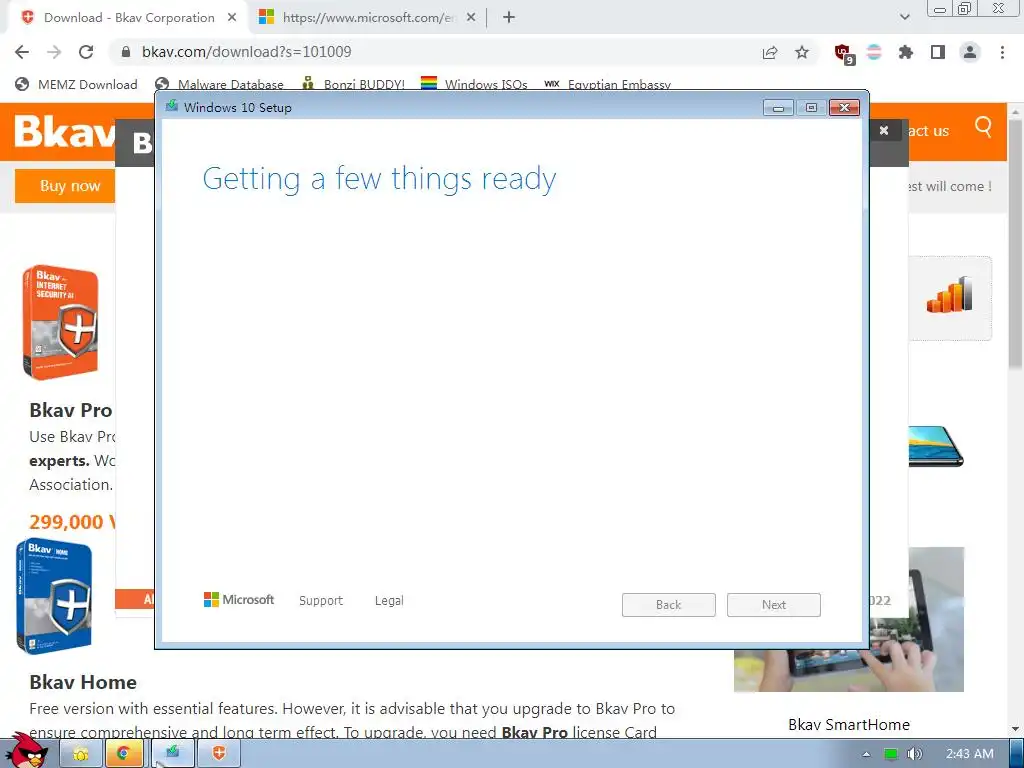
Task: Click the green network tray icon
Action: (891, 754)
